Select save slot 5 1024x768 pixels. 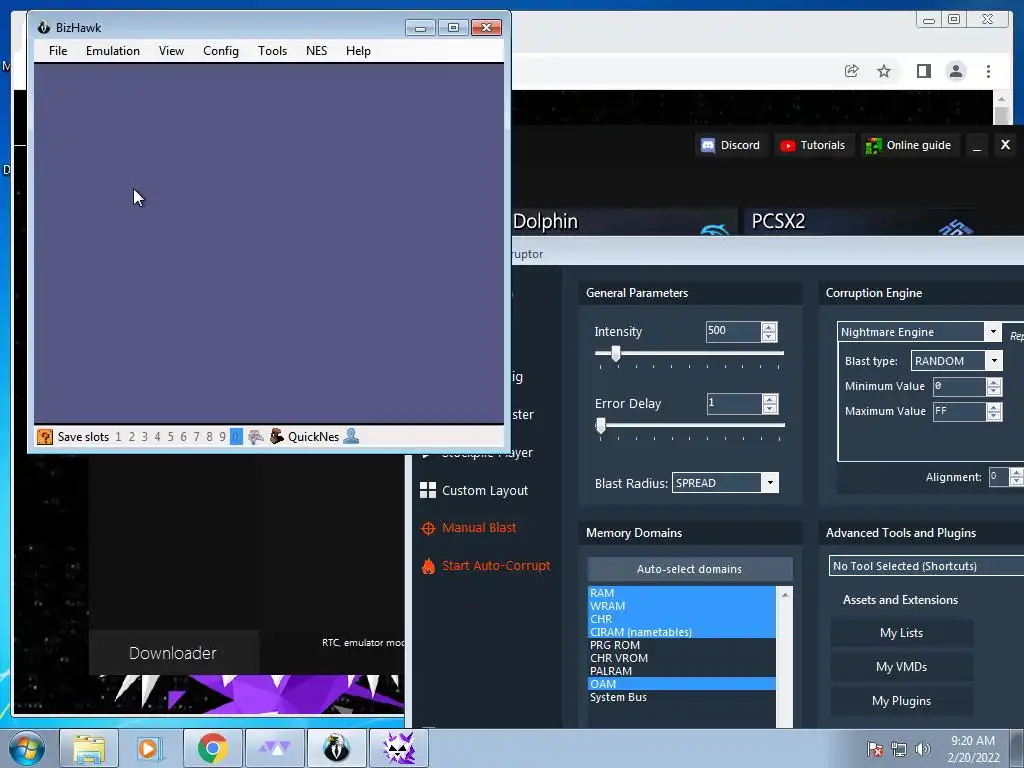170,437
